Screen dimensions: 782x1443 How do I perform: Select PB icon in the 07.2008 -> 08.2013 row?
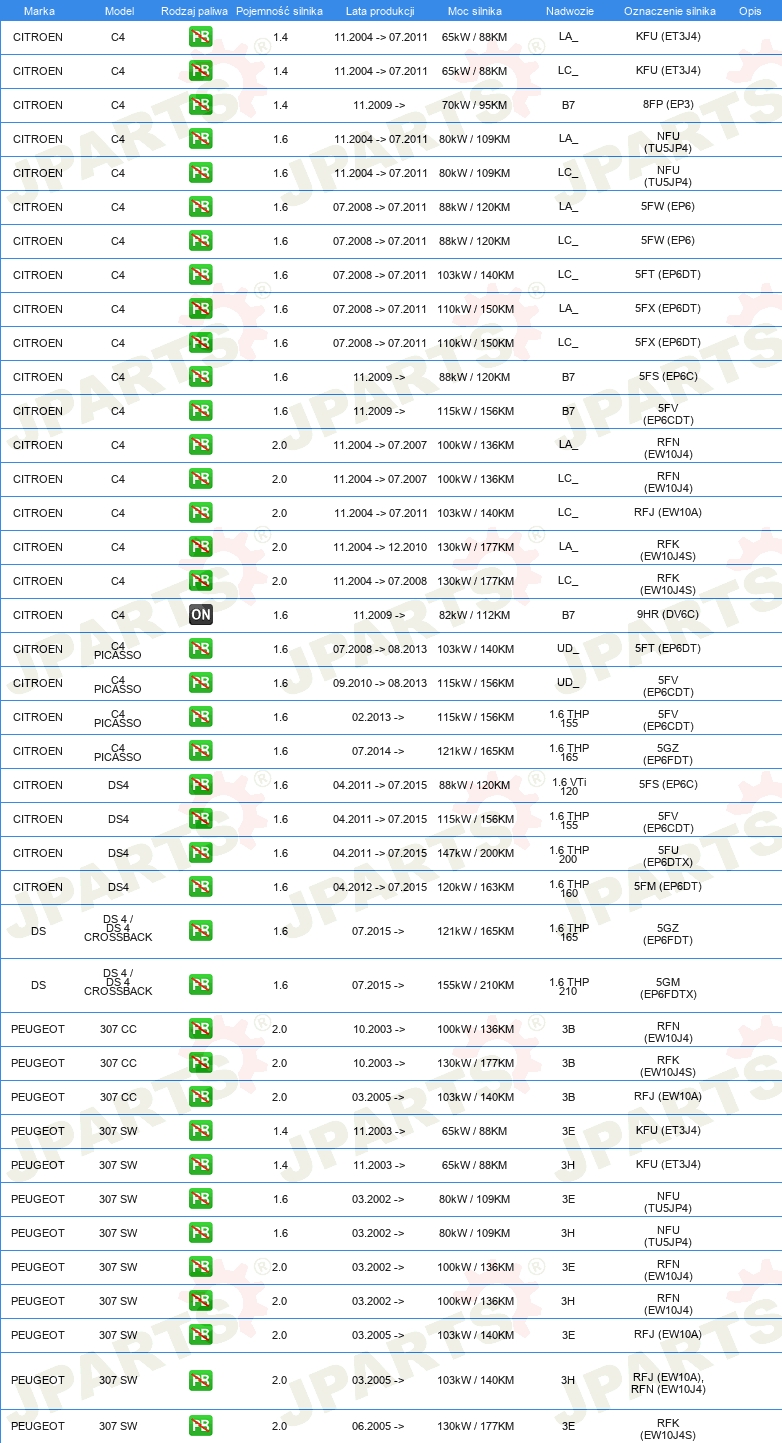click(x=200, y=649)
